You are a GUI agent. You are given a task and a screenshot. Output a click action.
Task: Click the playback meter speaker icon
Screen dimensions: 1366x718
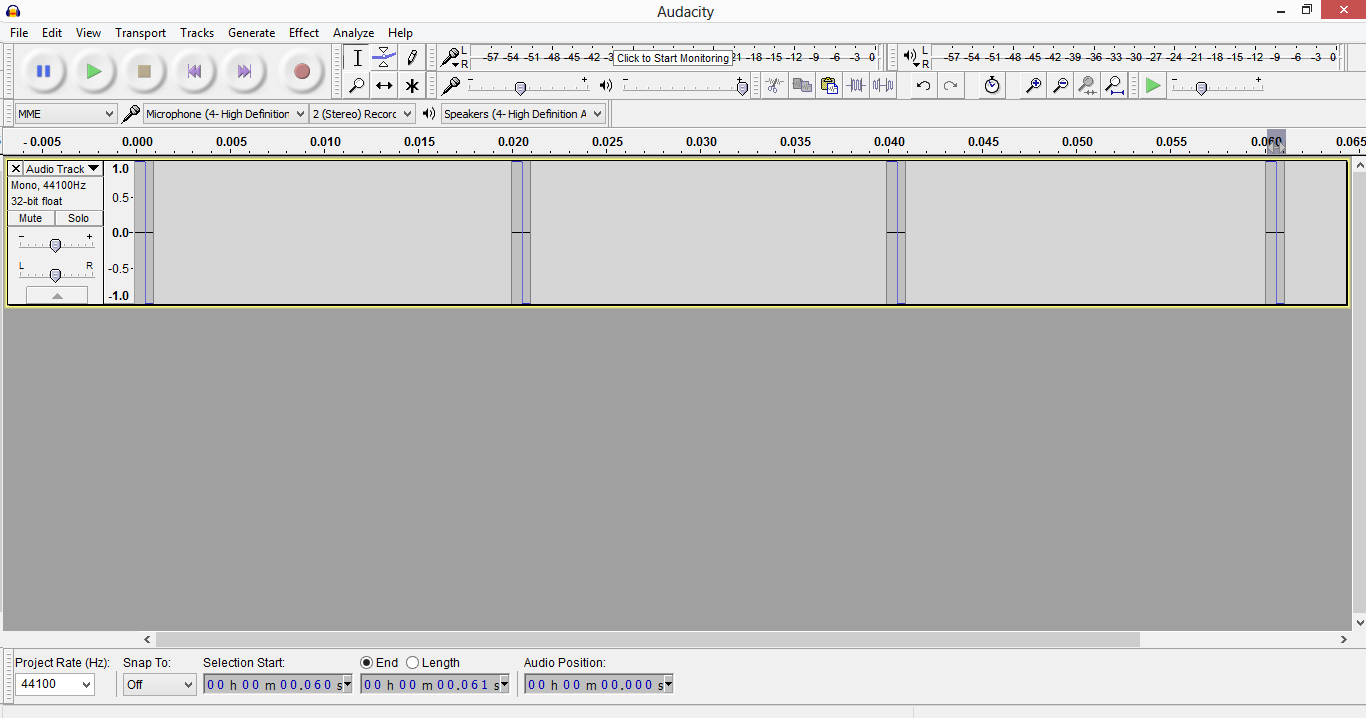[910, 57]
